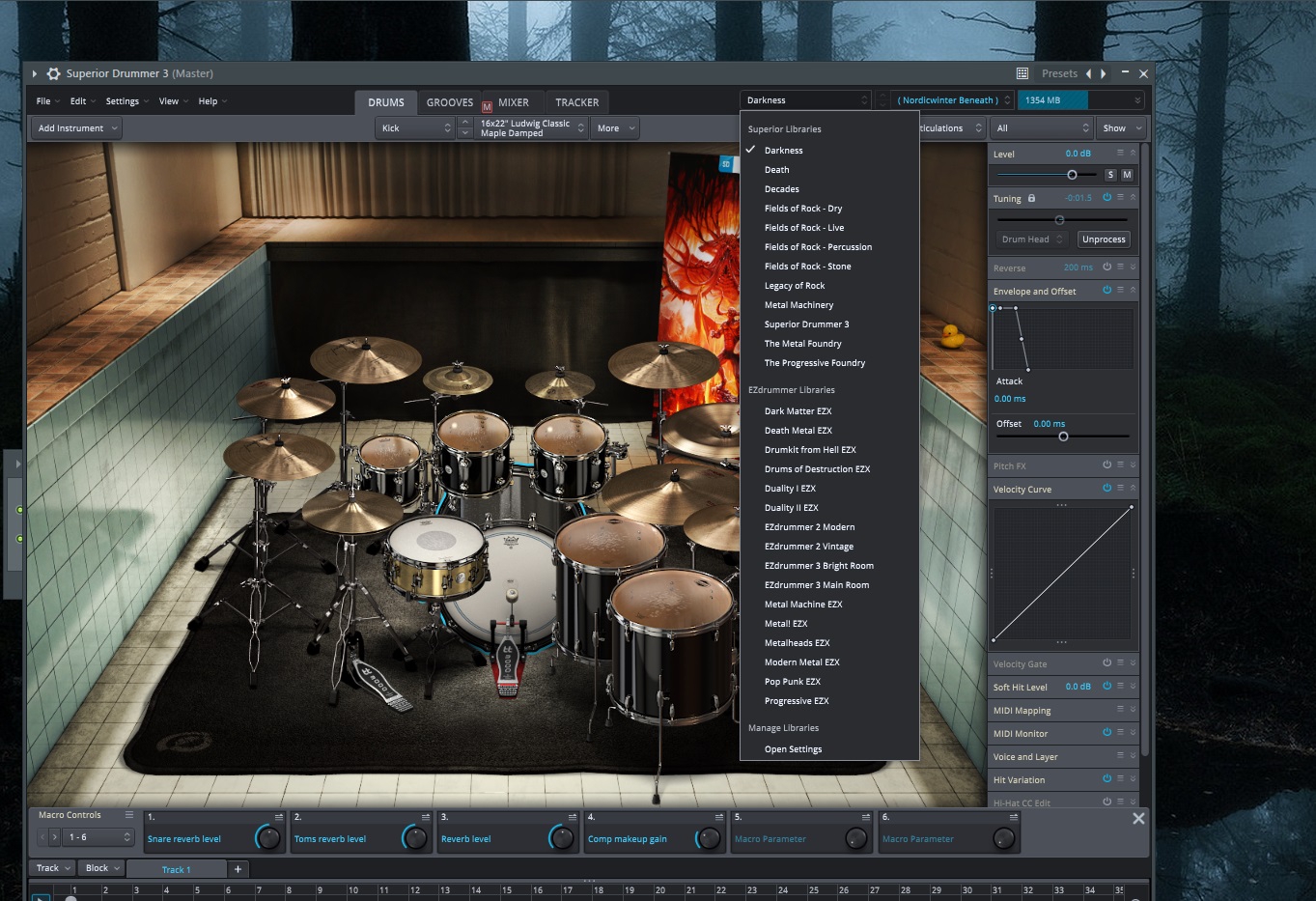1316x901 pixels.
Task: Open macro 1 Snare reverb assign menu
Action: tap(279, 817)
